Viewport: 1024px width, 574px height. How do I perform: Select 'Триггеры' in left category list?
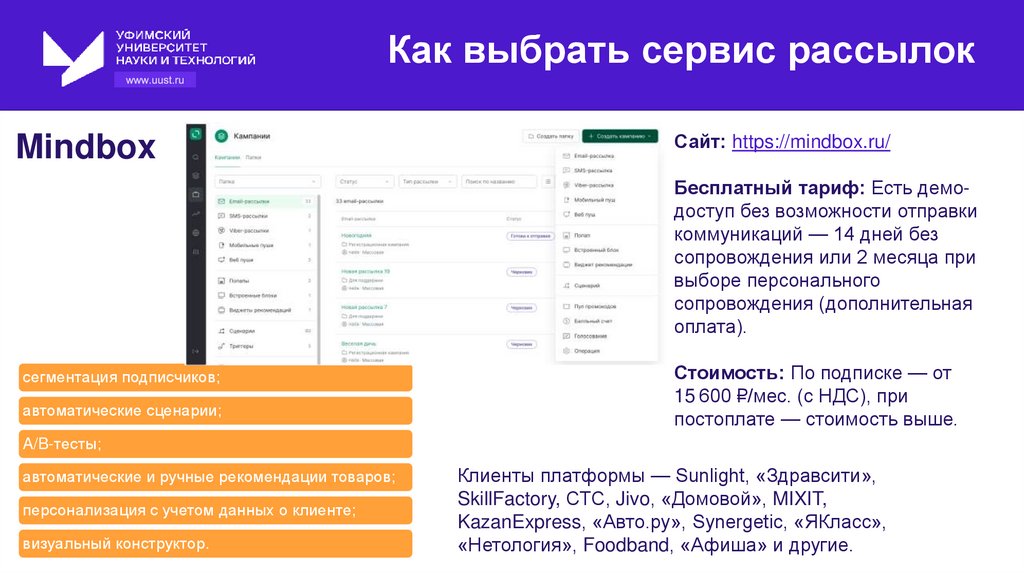[x=265, y=346]
